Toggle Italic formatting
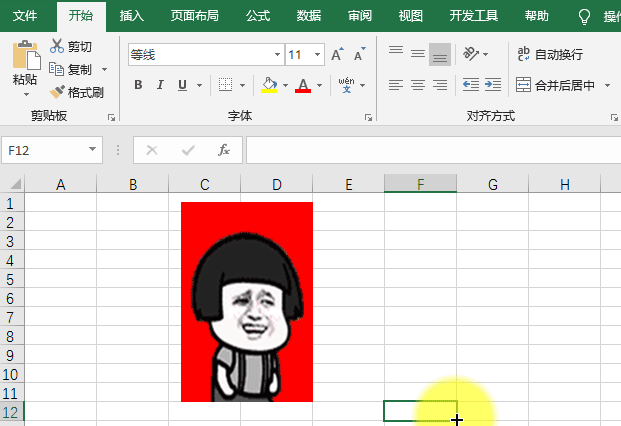Viewport: 621px width, 426px height. tap(160, 85)
